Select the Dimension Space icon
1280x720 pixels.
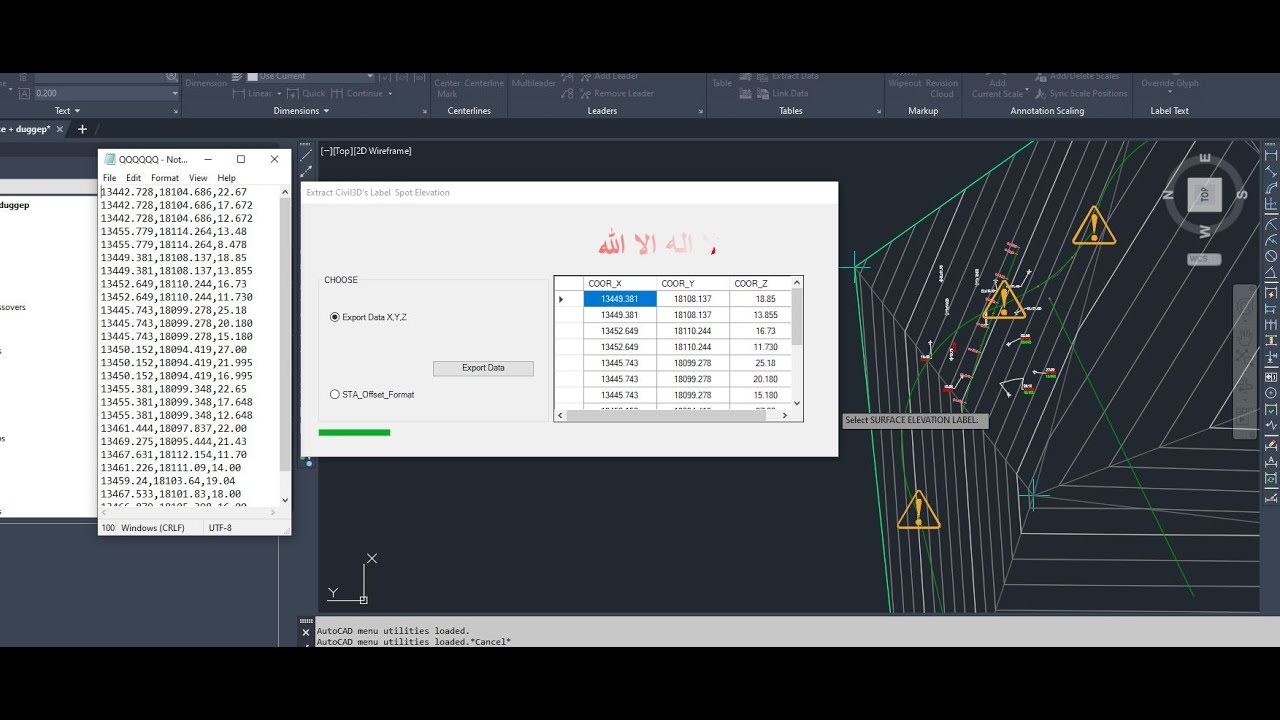[1271, 341]
